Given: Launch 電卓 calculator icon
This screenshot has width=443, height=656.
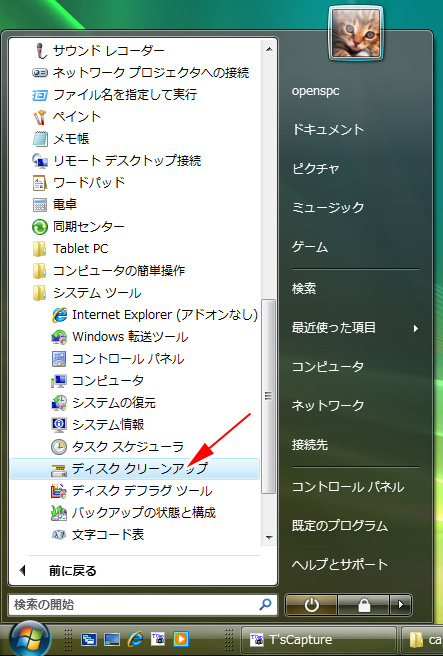Looking at the screenshot, I should tap(40, 205).
